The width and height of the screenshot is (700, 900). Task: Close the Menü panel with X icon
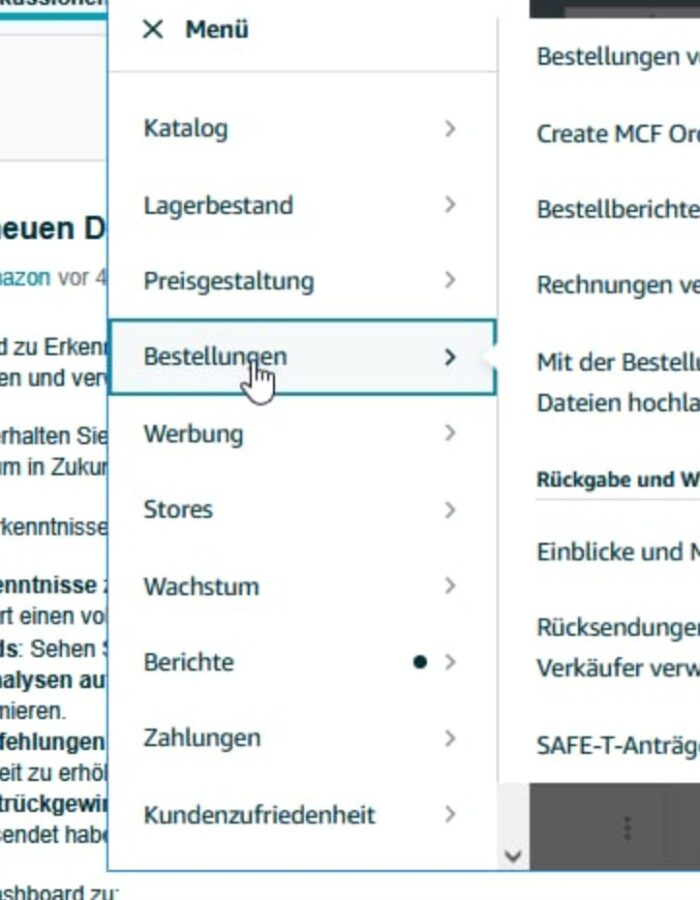click(x=153, y=30)
